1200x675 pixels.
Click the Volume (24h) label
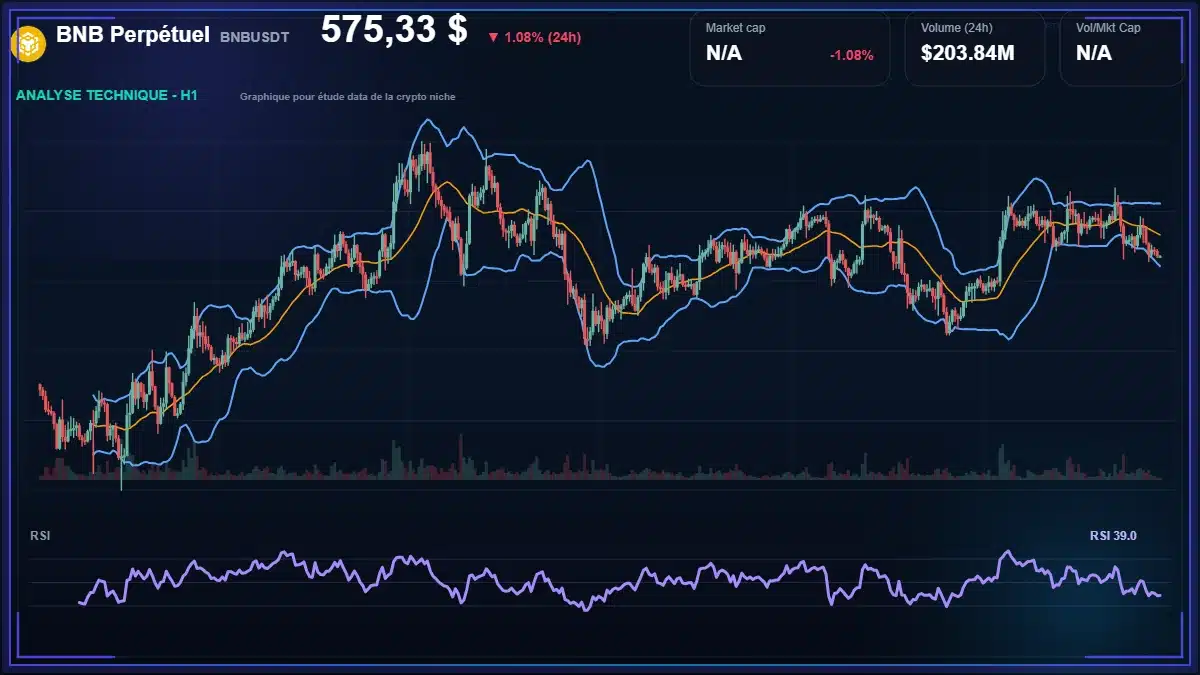click(x=955, y=28)
